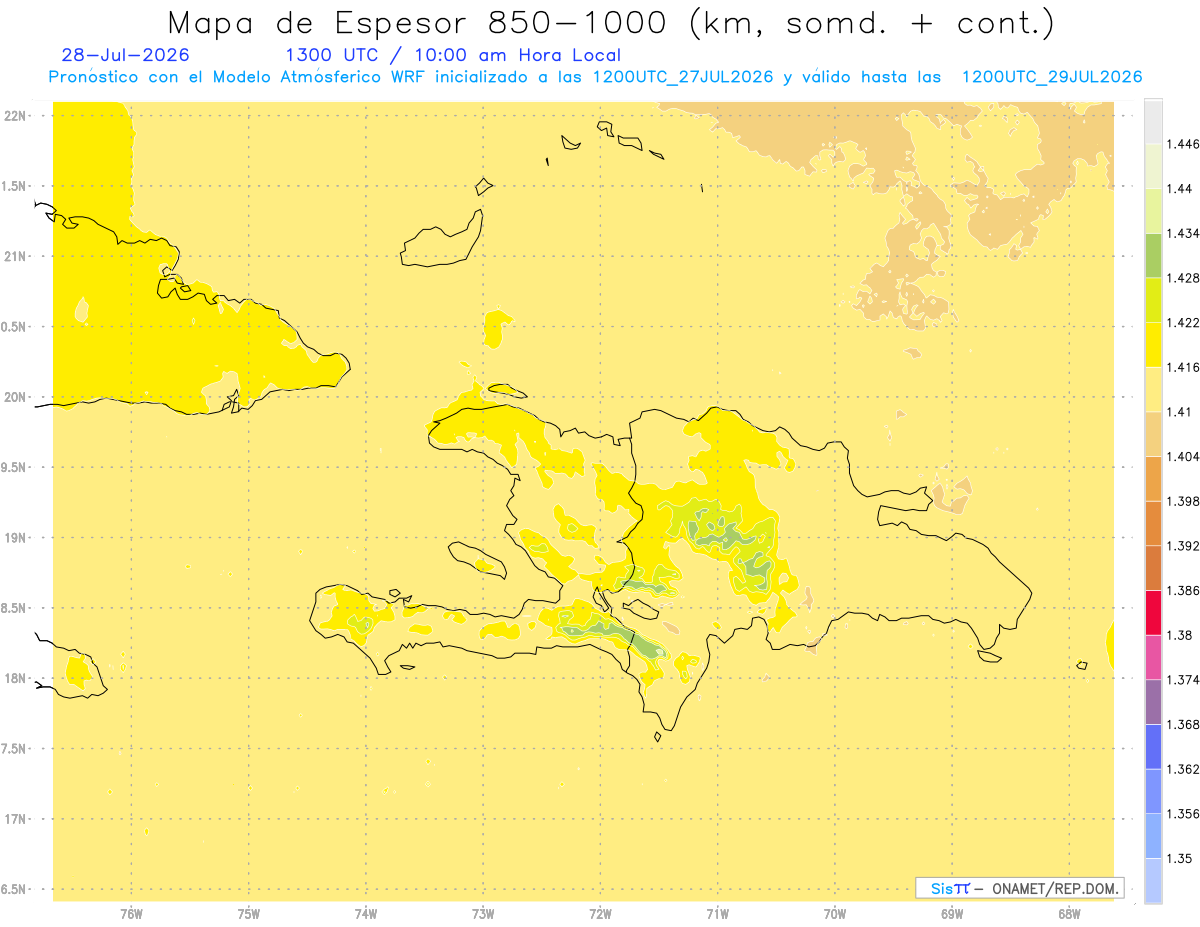Viewport: 1200px width, 927px height.
Task: Click the "1.362" legend value
Action: pyautogui.click(x=1182, y=769)
